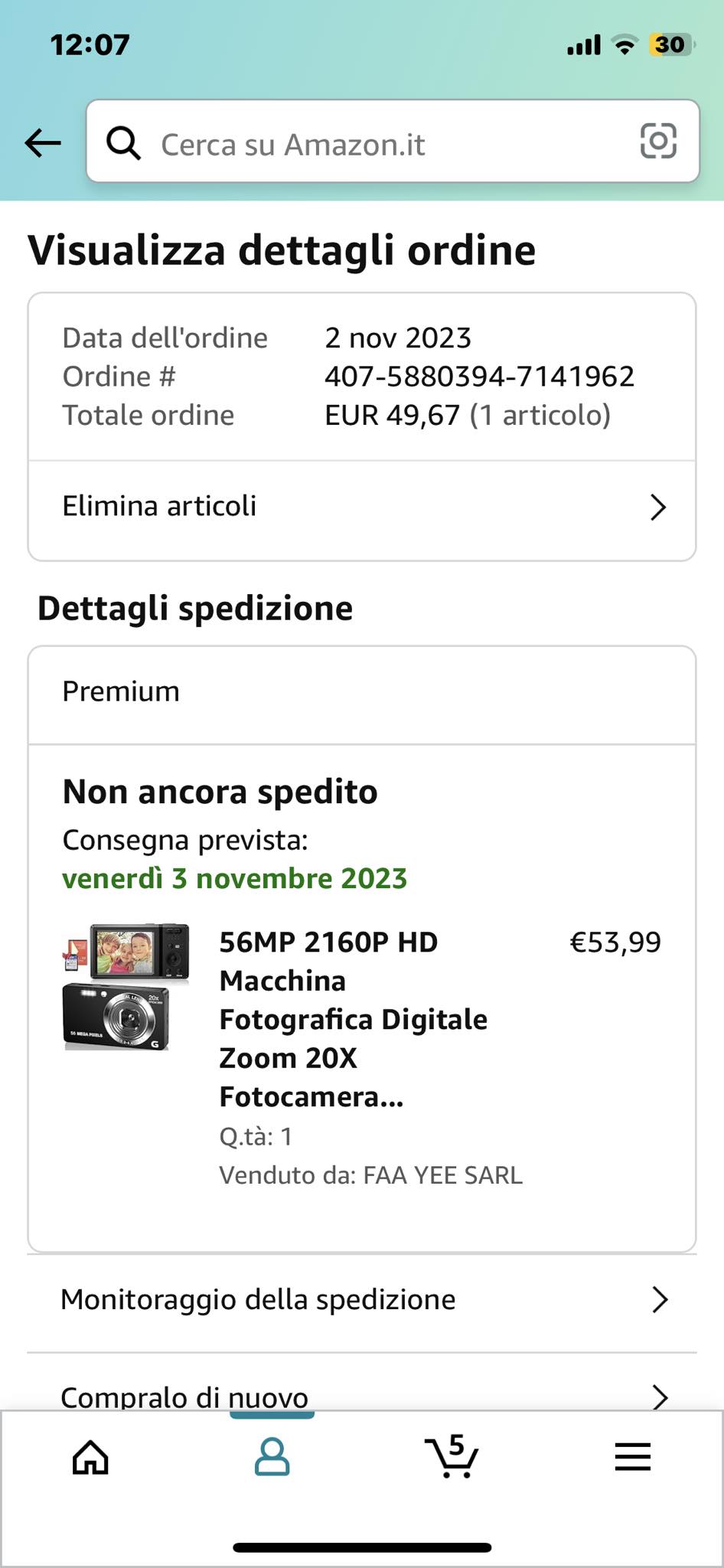Tap the Premium shipping row
724x1568 pixels.
click(x=121, y=691)
